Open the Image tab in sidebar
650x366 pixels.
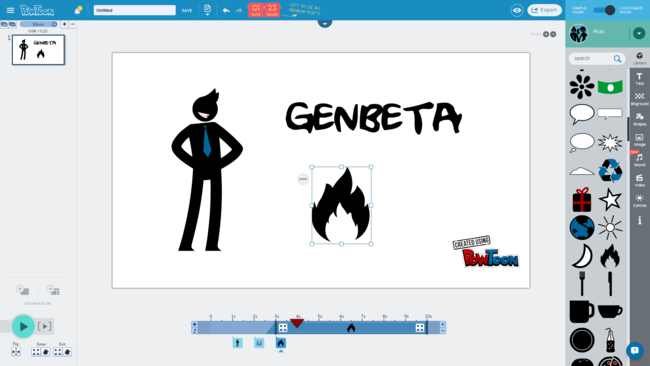(x=639, y=140)
